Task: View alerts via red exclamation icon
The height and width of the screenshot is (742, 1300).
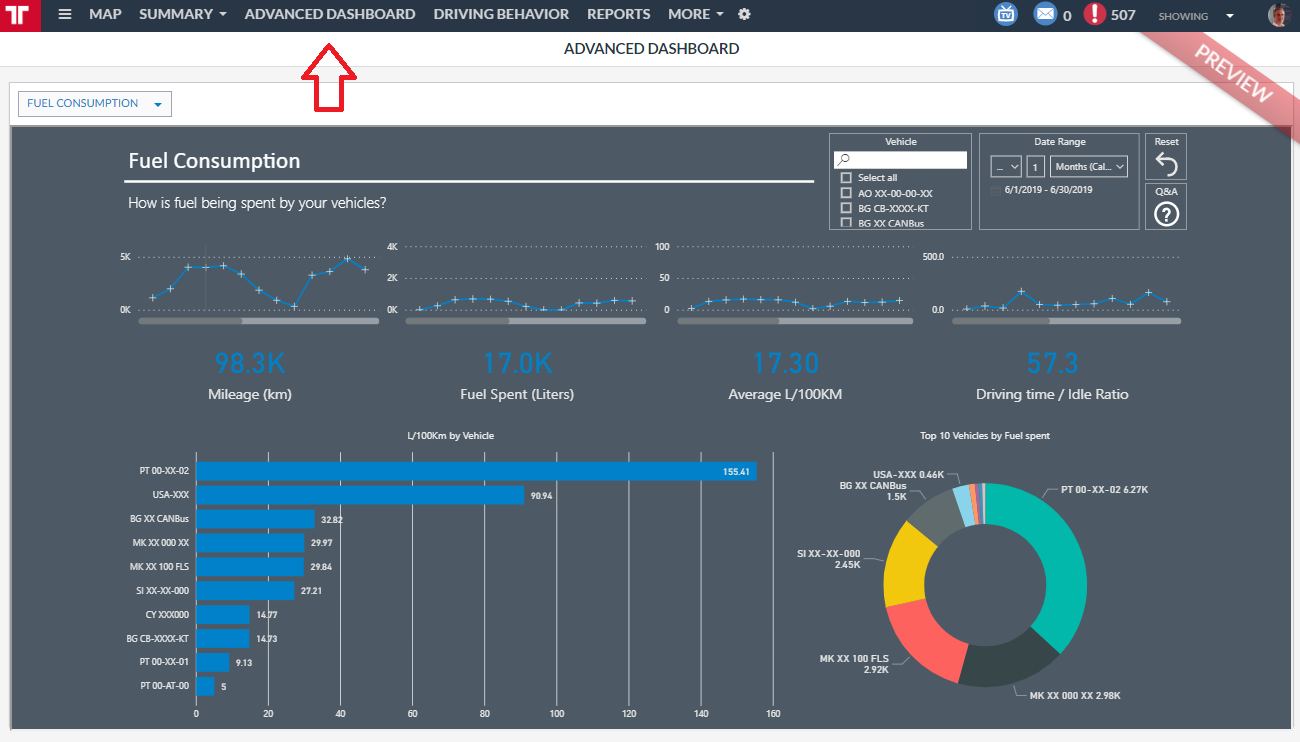Action: pos(1096,15)
